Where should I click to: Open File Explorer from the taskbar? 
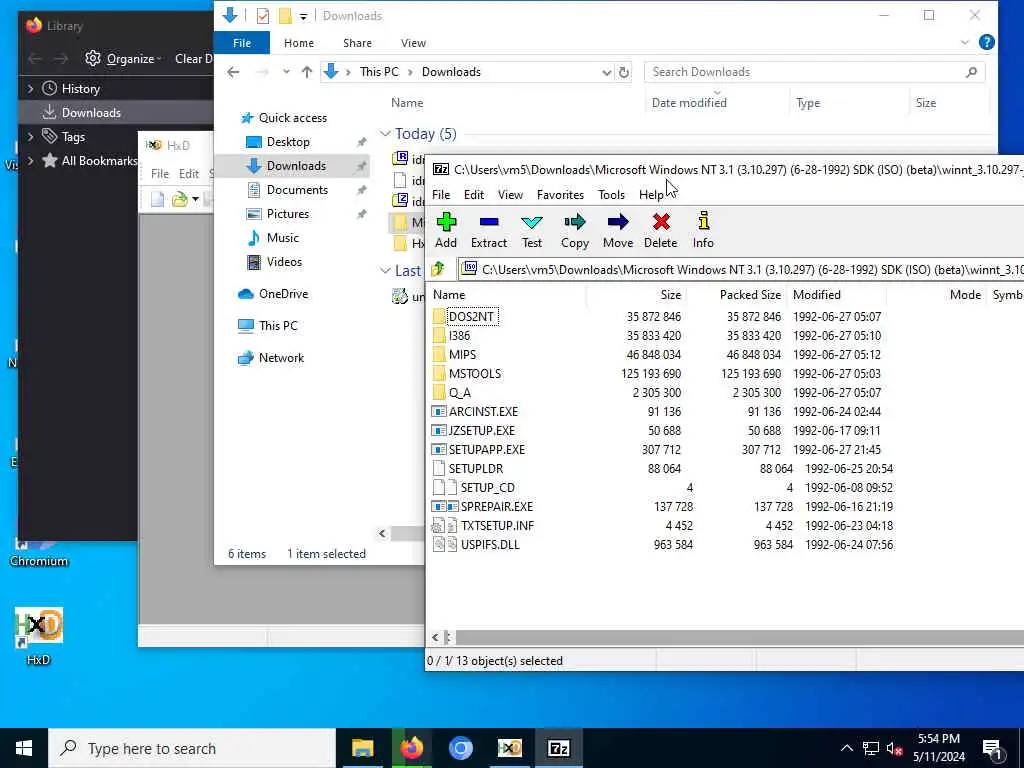click(x=362, y=748)
